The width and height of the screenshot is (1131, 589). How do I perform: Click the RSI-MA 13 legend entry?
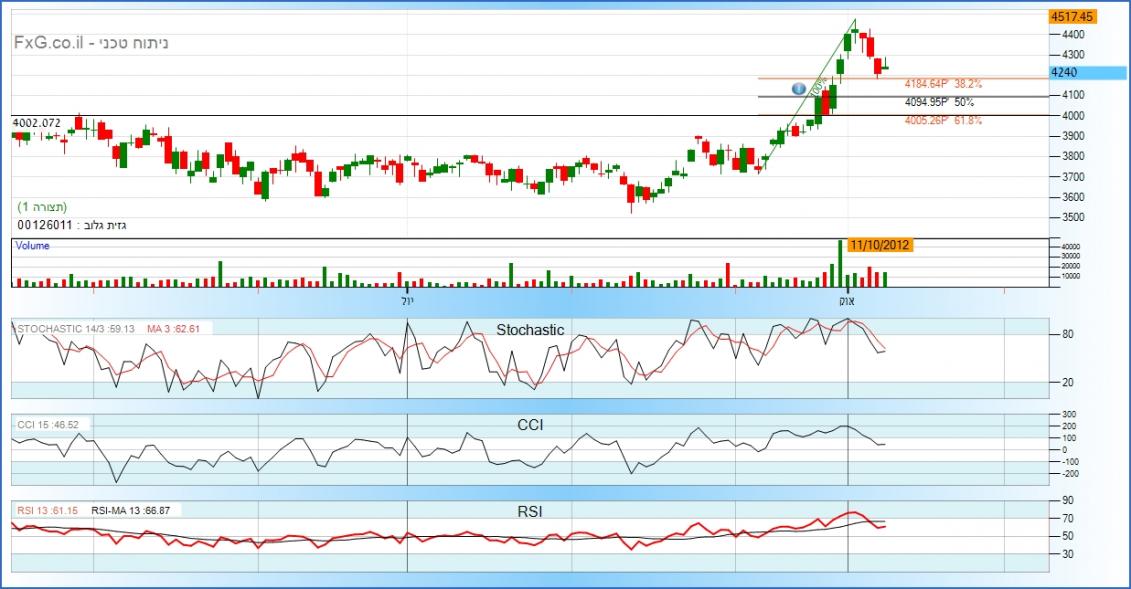tap(130, 510)
